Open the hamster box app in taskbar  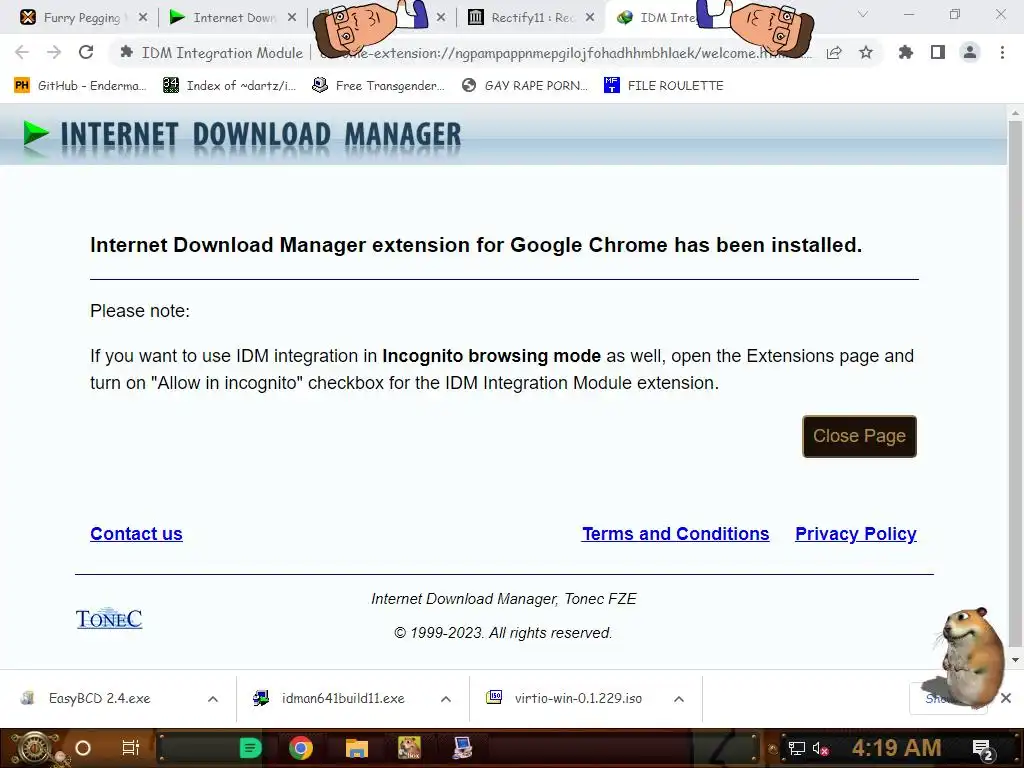pos(409,748)
